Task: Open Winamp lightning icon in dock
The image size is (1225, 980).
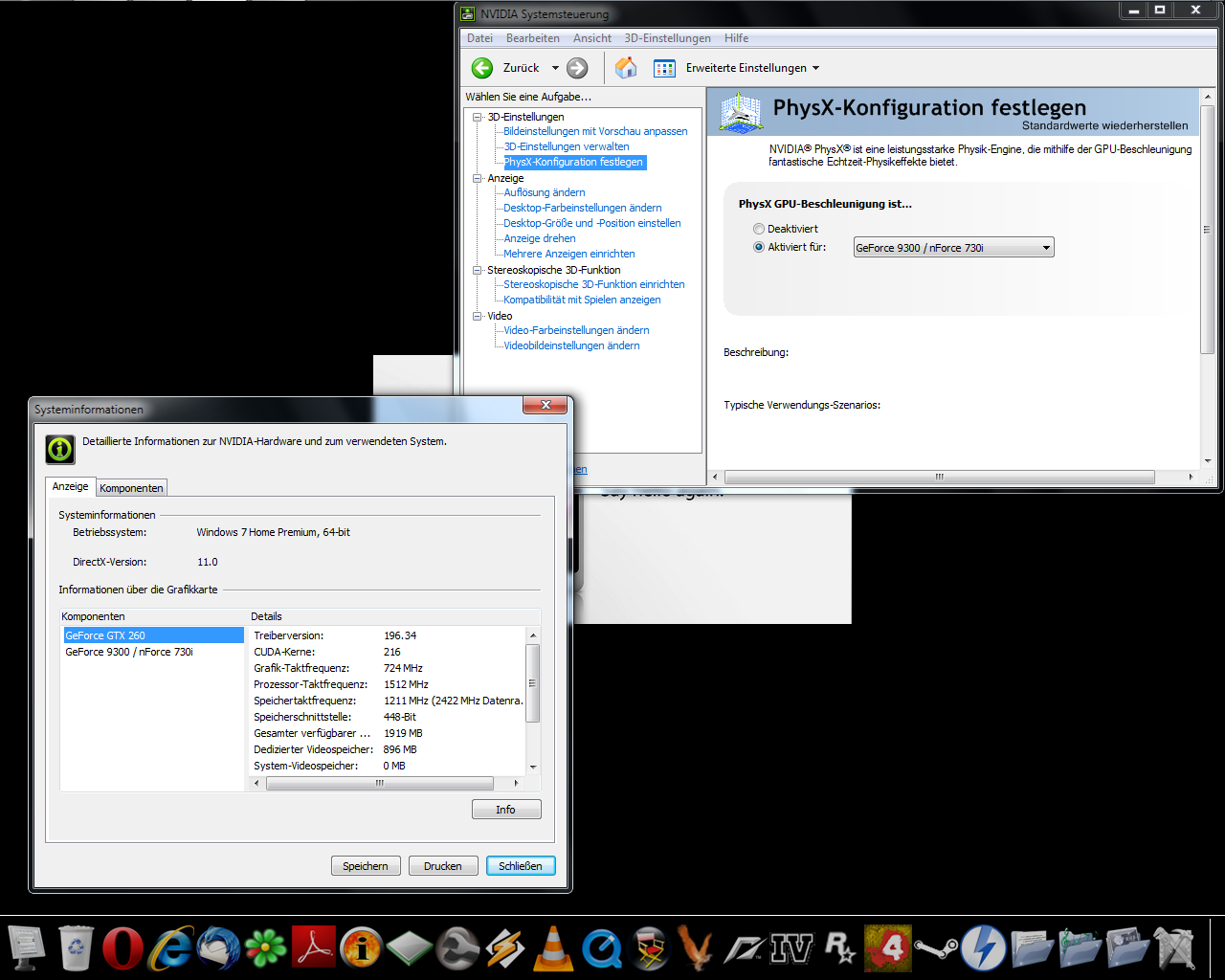Action: pos(505,948)
